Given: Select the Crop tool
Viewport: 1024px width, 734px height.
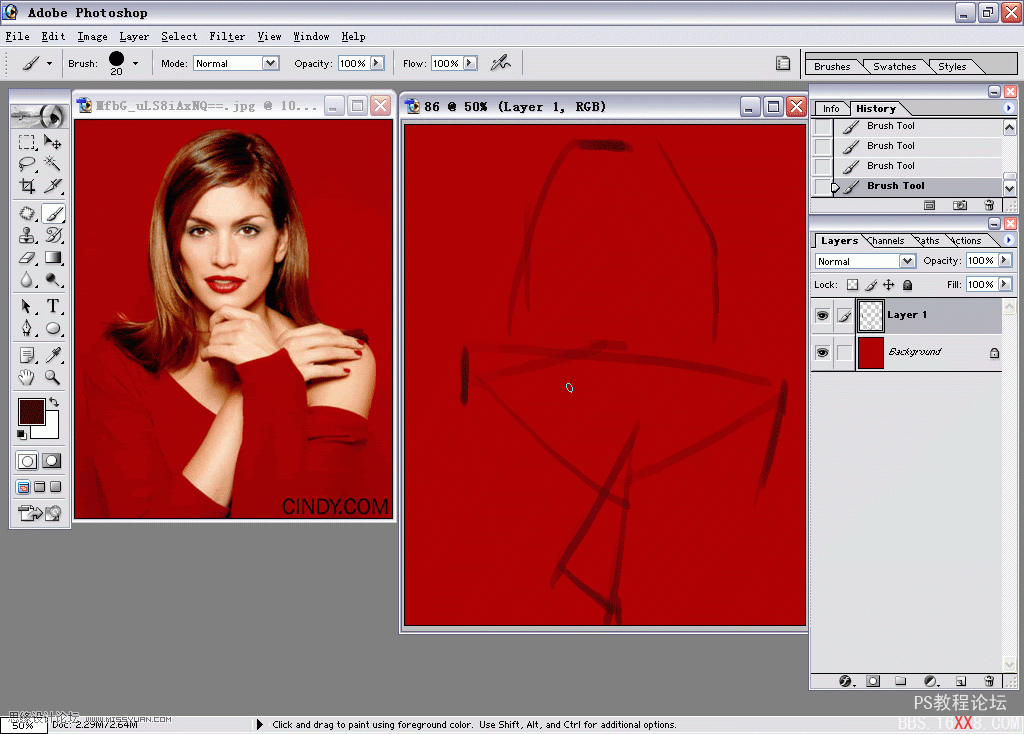Looking at the screenshot, I should [27, 186].
